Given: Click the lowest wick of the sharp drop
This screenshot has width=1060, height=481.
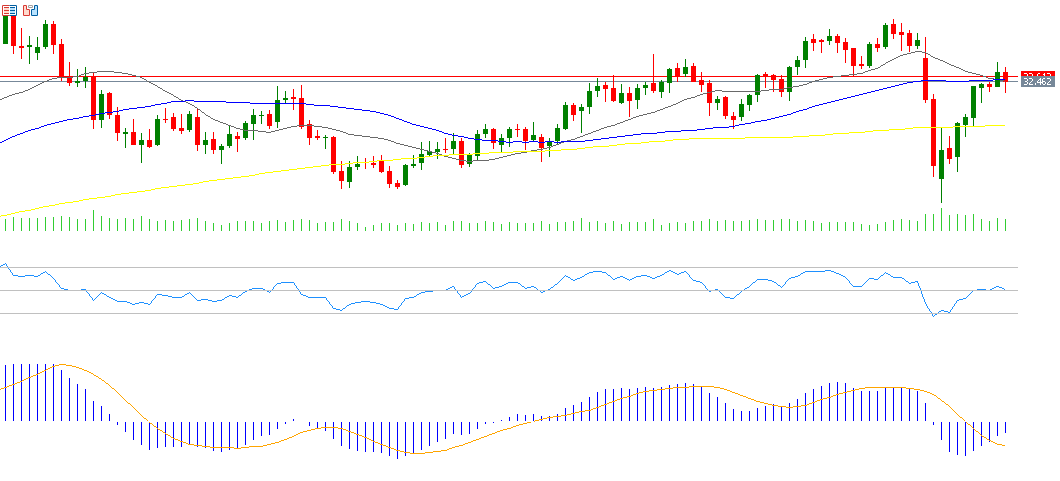Looking at the screenshot, I should tap(941, 198).
